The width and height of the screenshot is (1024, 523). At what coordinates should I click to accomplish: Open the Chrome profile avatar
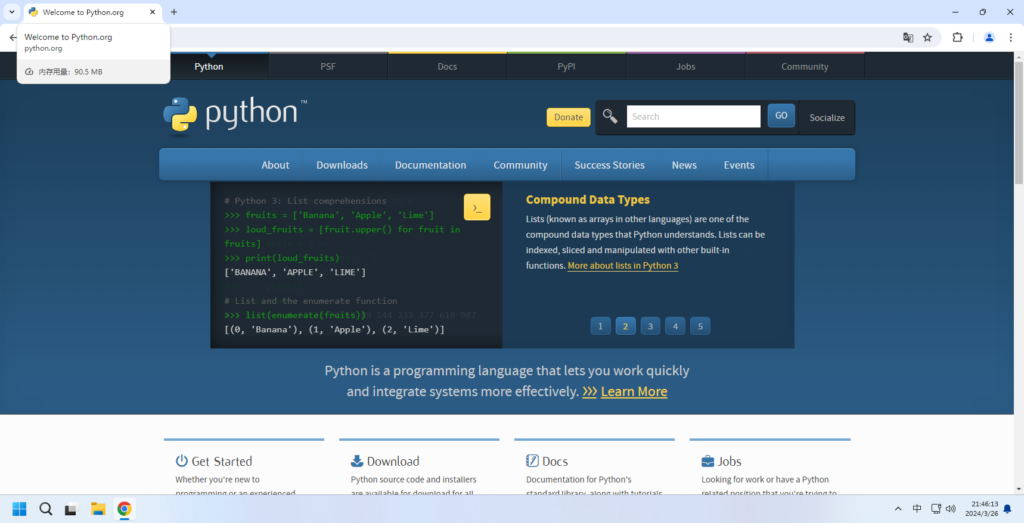[989, 38]
